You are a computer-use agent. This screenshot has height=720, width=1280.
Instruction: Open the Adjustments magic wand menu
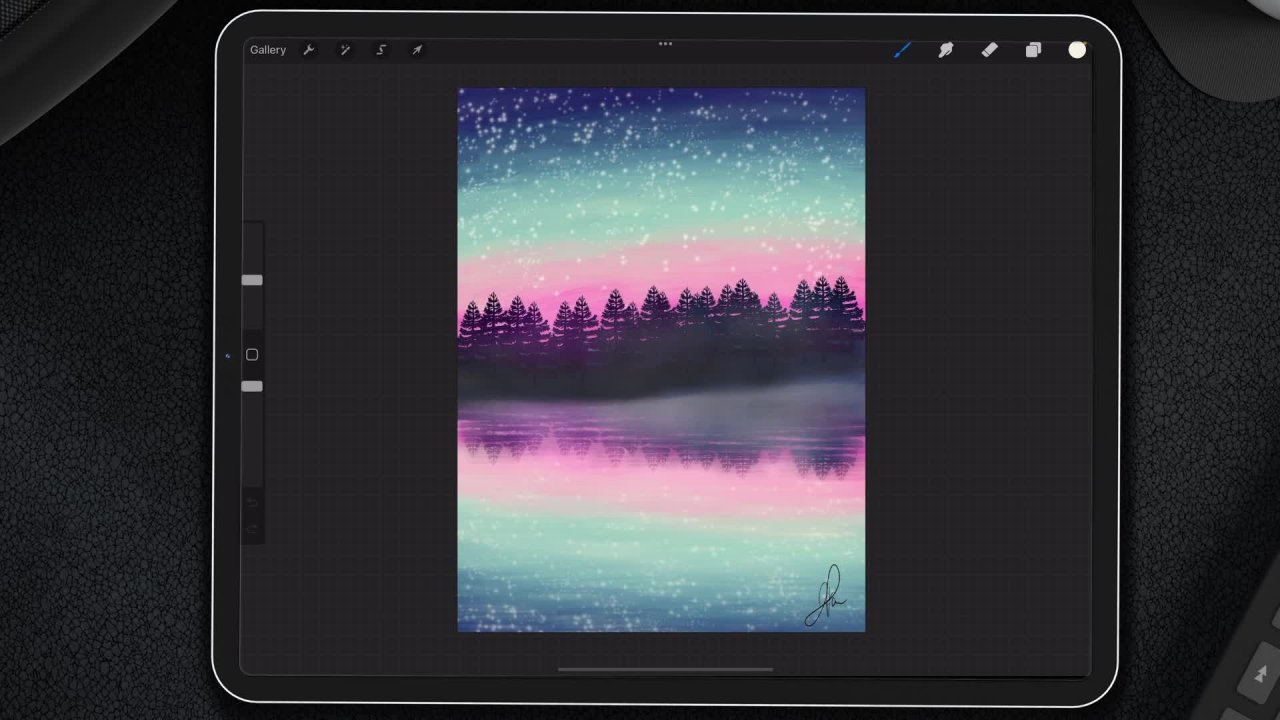coord(345,50)
